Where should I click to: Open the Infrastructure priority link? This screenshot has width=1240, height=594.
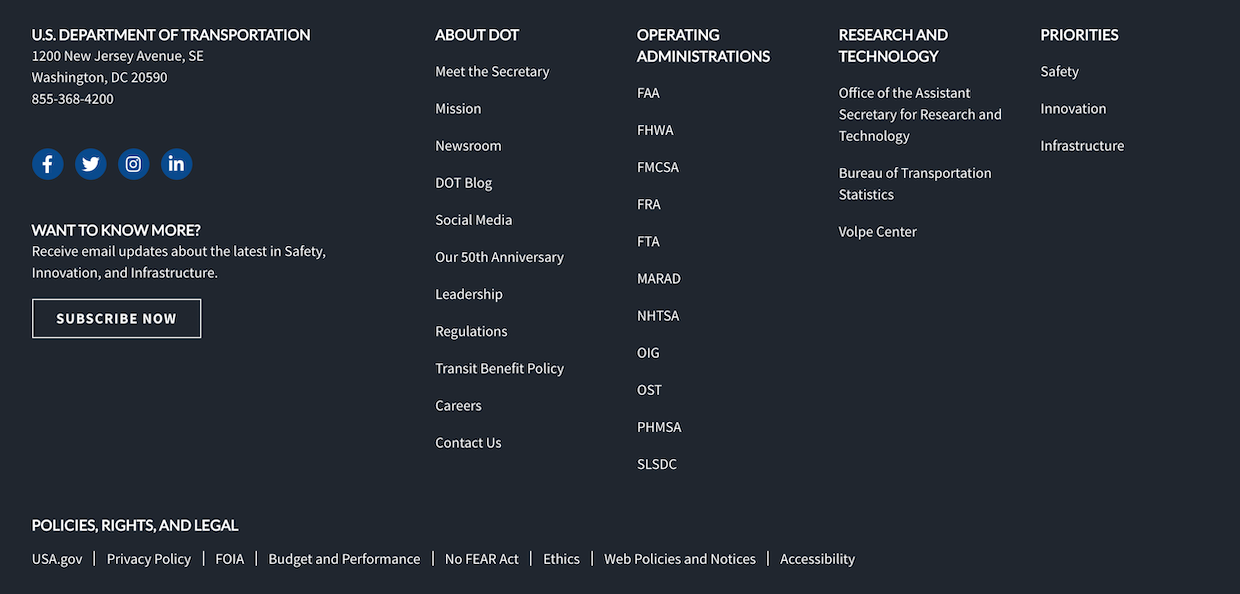(x=1082, y=146)
